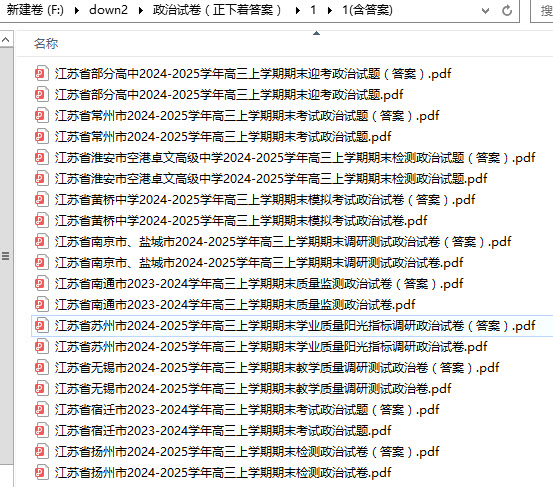Click PDF icon of 无锡市教学质量调研测试政治卷.pdf
Screen dimensions: 553x487
click(x=41, y=389)
